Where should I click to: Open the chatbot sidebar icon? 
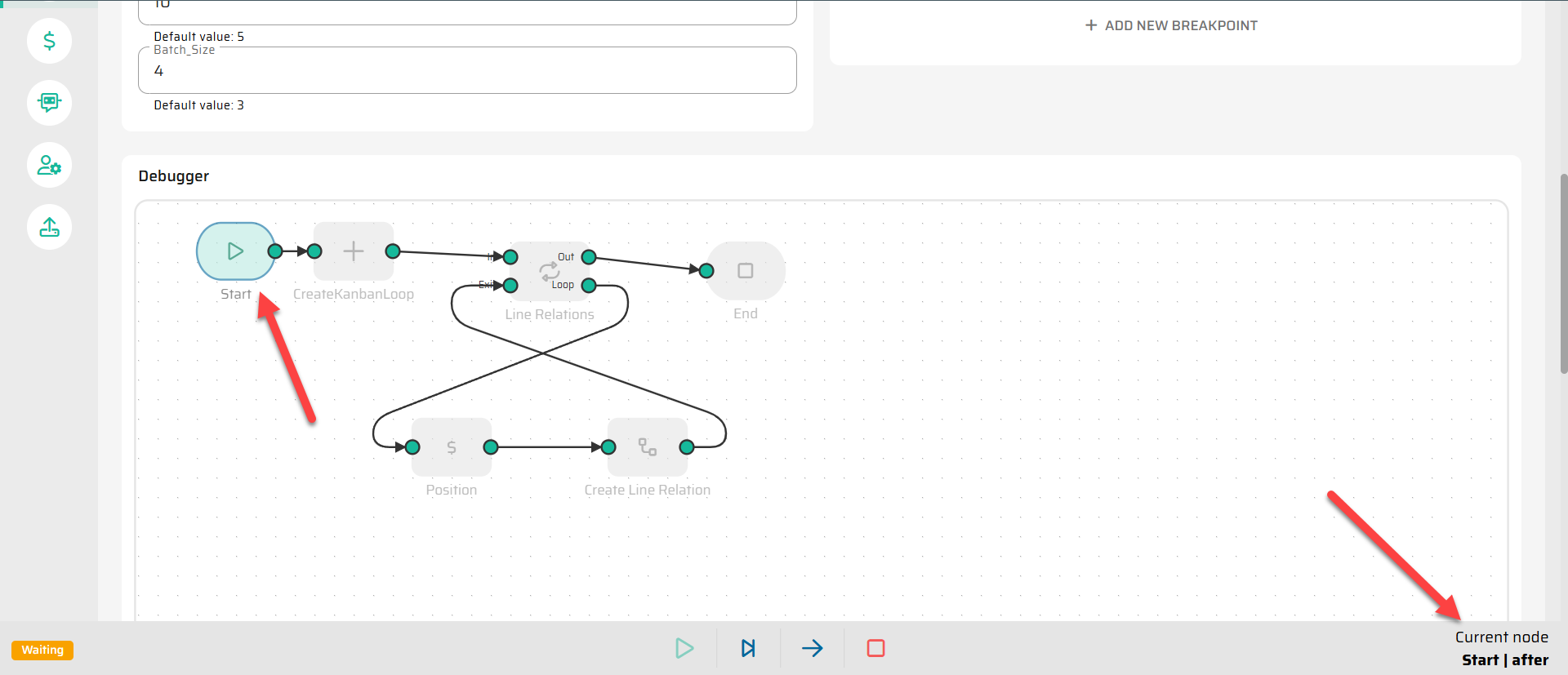pyautogui.click(x=49, y=103)
